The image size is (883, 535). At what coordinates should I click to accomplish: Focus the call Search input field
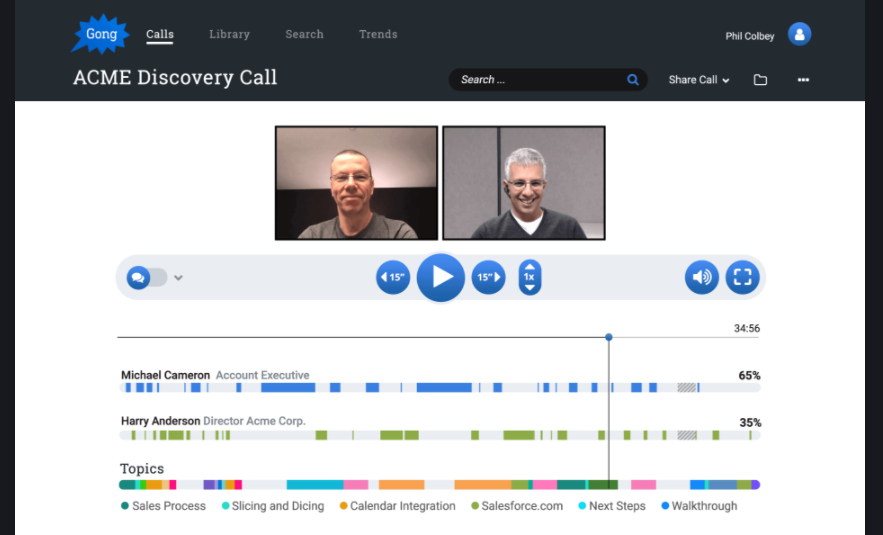[548, 79]
